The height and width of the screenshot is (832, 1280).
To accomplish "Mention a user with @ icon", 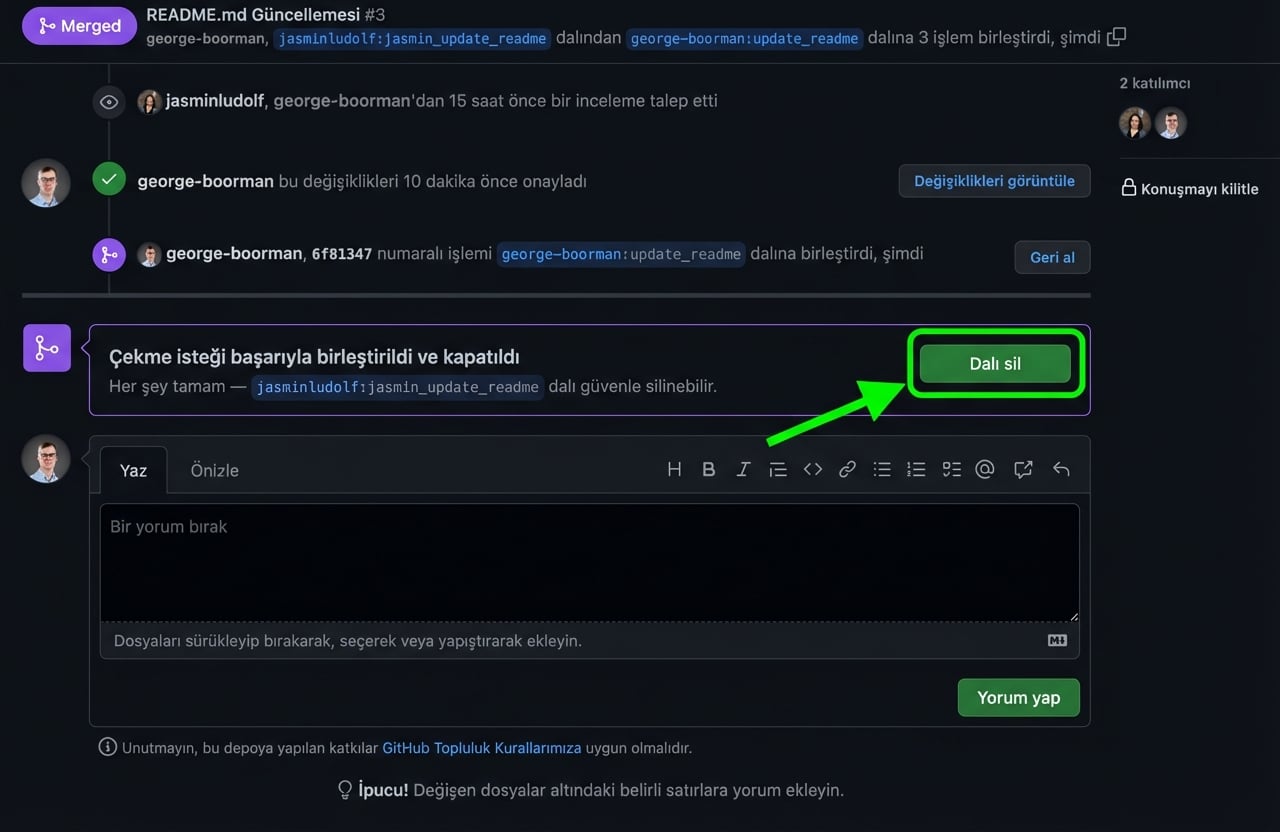I will [x=985, y=469].
